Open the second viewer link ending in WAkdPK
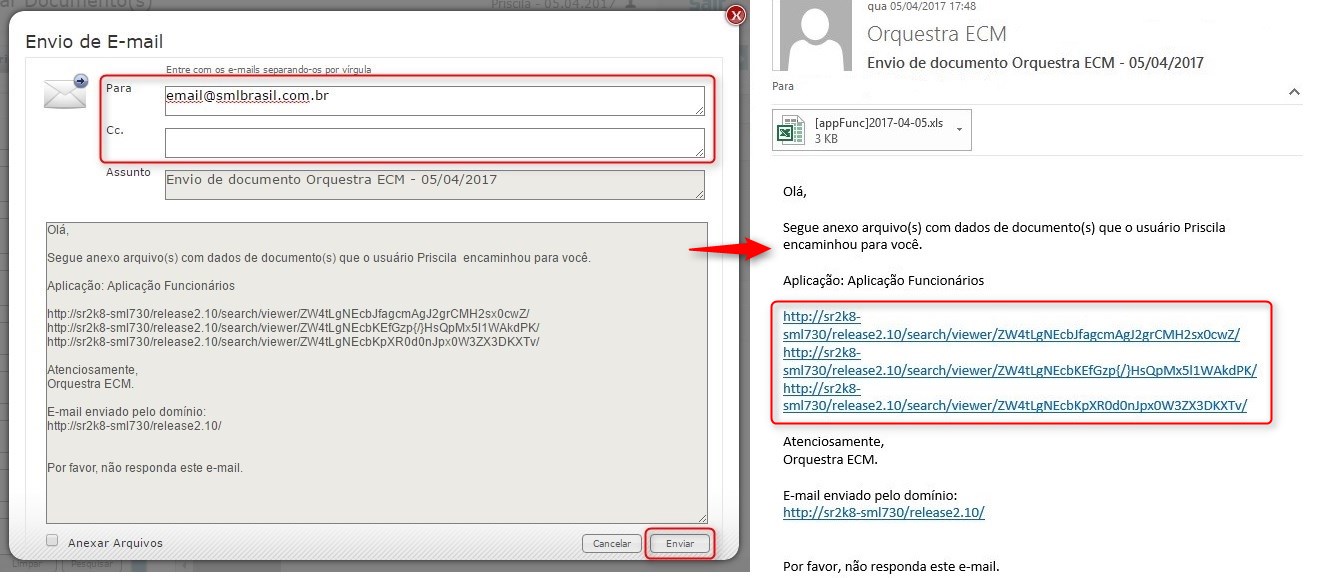Image resolution: width=1323 pixels, height=578 pixels. (x=1018, y=371)
